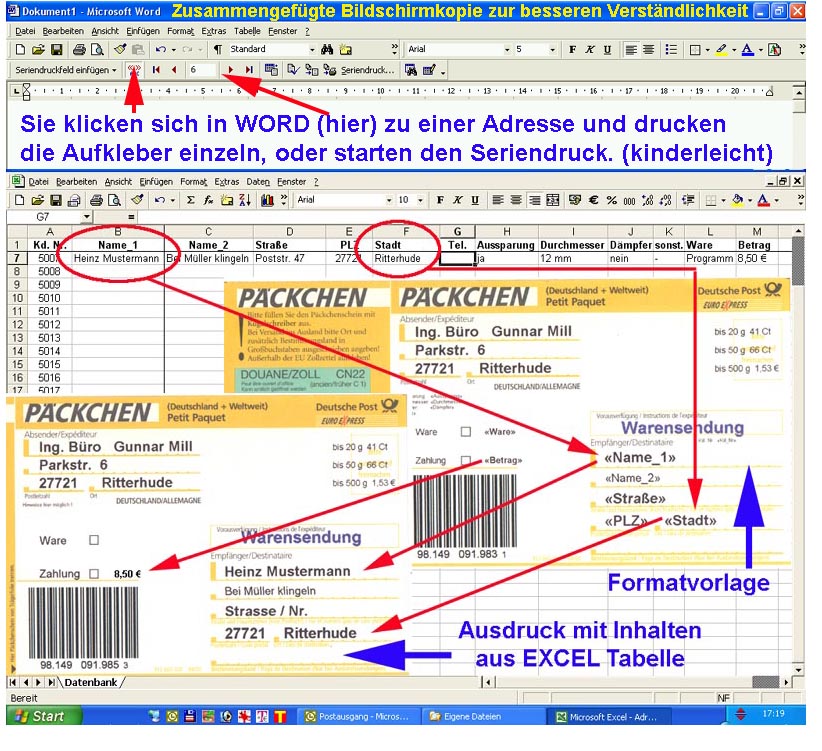Print the Word document using the printer icon
Viewport: 822px width, 751px height.
79,50
